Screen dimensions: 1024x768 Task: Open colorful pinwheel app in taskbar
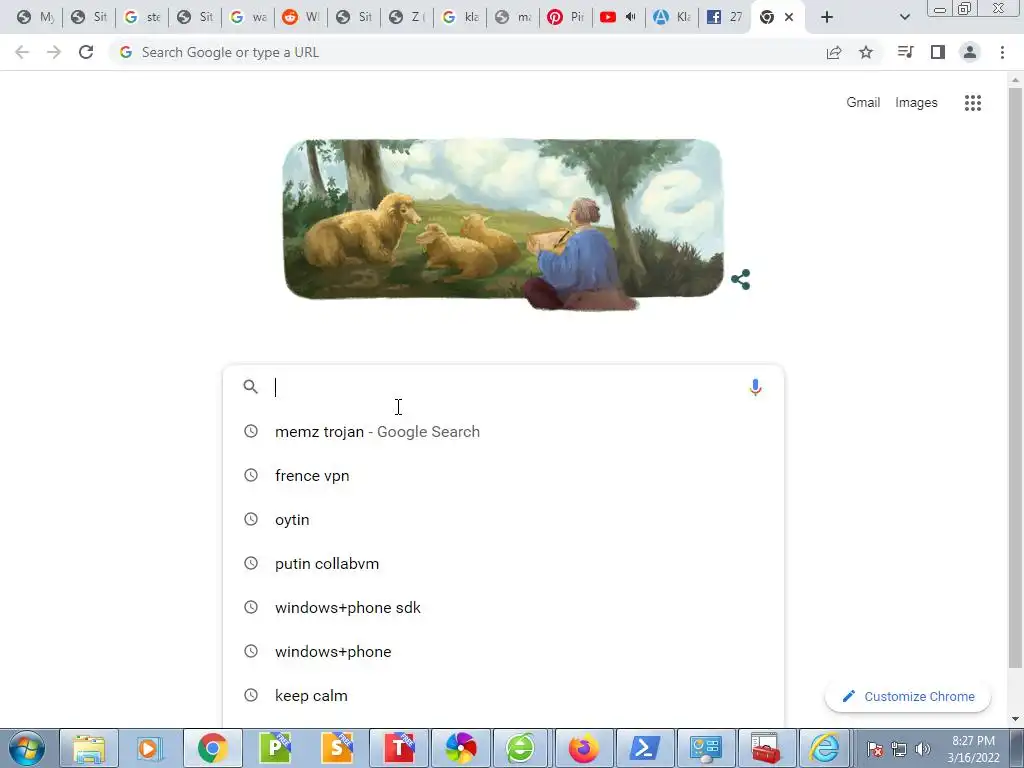tap(460, 748)
